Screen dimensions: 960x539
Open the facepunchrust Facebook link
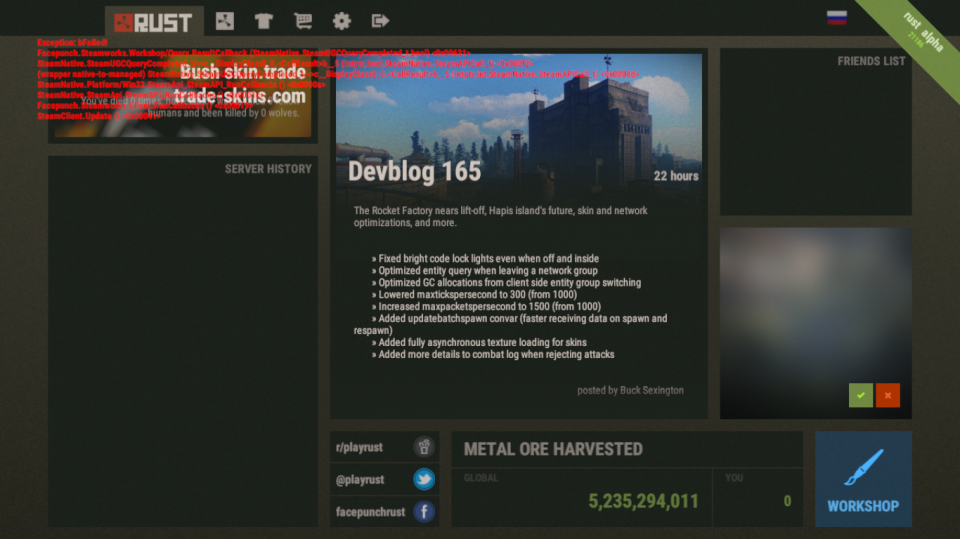(x=384, y=511)
